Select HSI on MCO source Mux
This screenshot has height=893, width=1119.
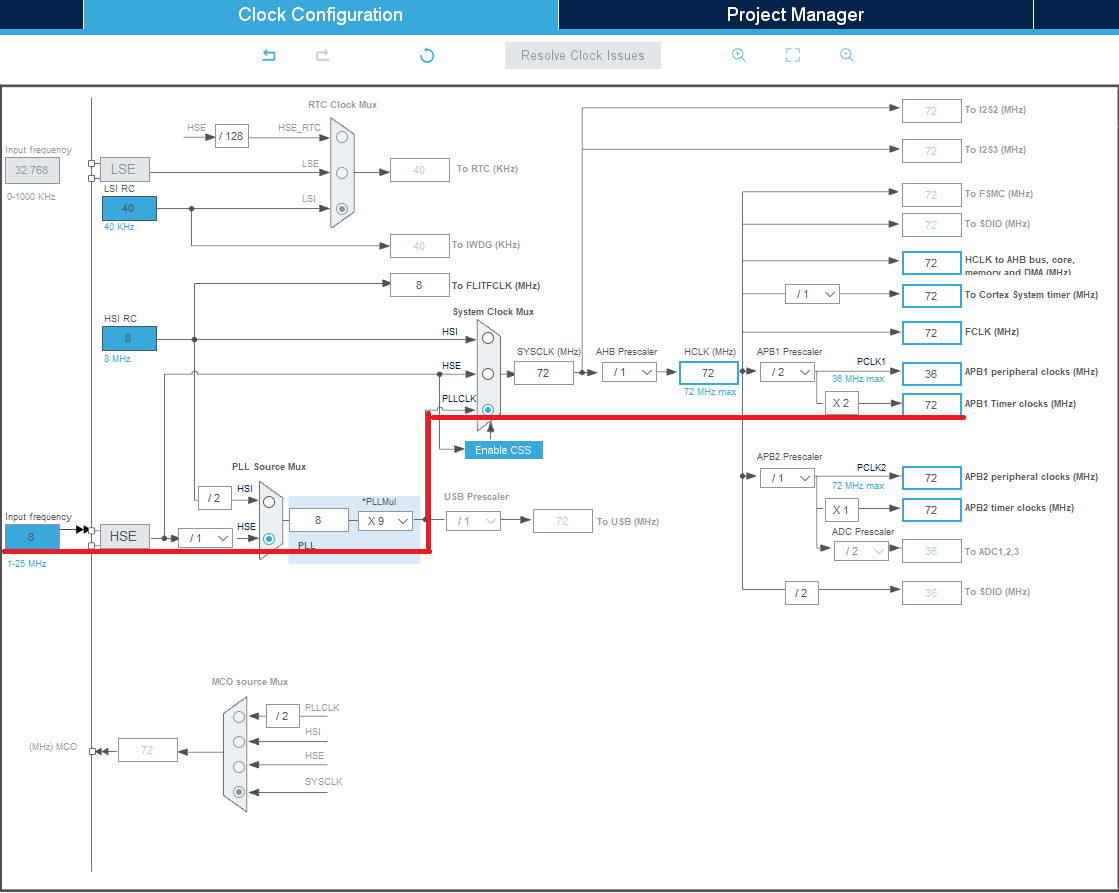click(239, 742)
